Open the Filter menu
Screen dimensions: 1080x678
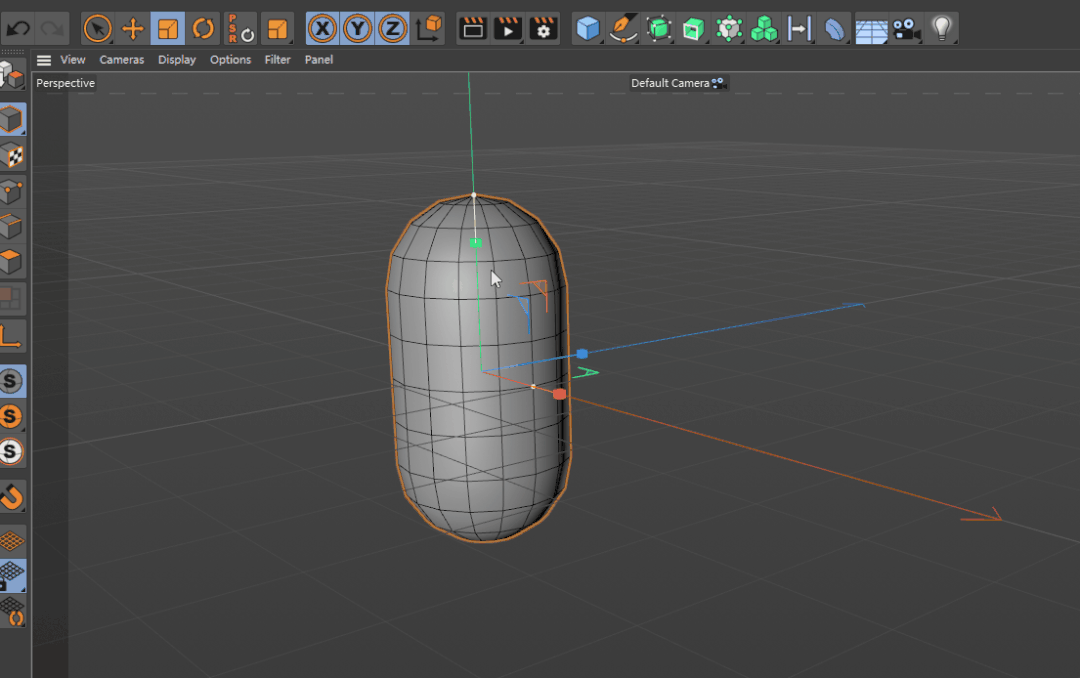tap(278, 60)
